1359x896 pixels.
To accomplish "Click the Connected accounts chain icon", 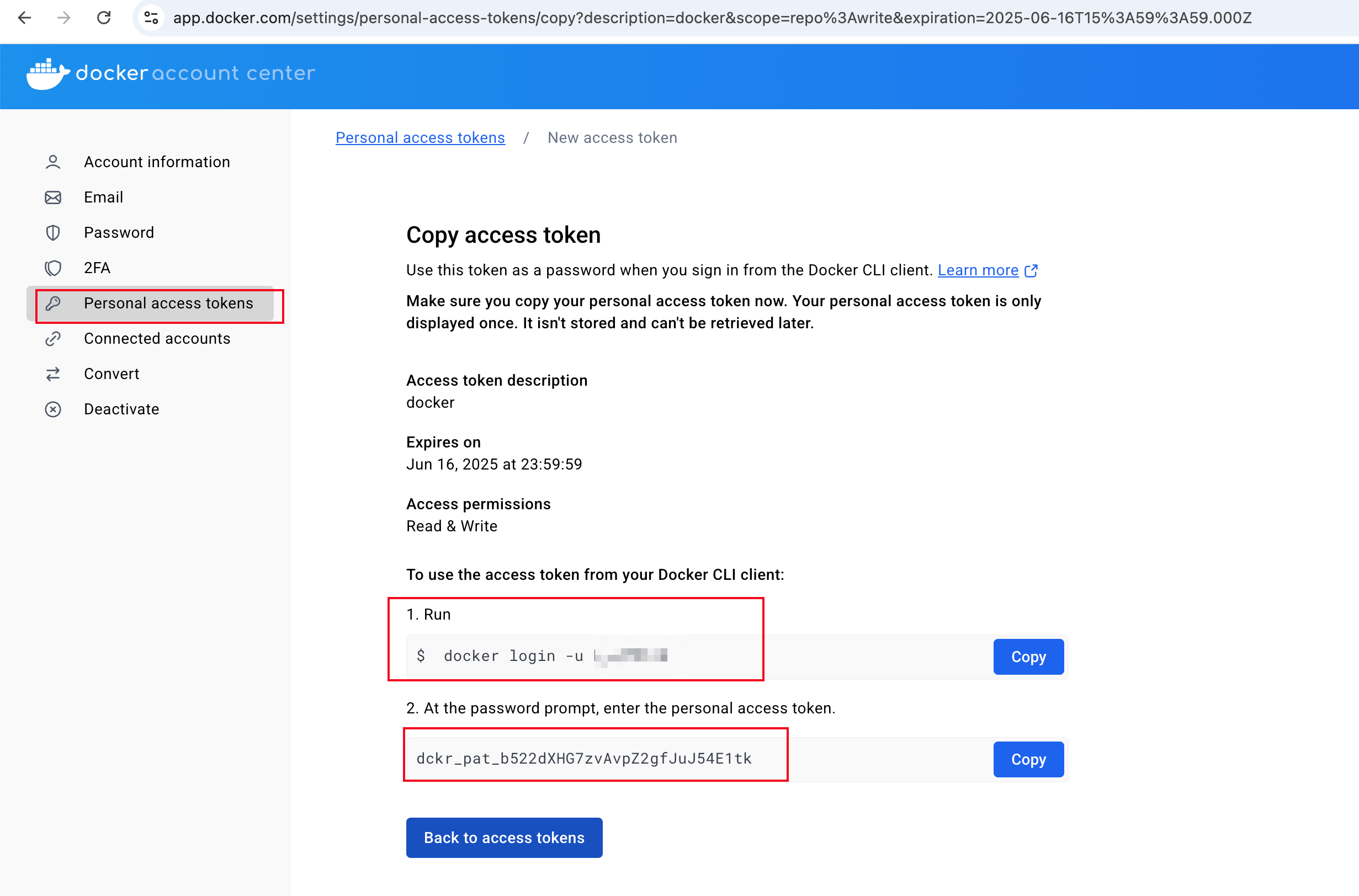I will click(x=53, y=339).
